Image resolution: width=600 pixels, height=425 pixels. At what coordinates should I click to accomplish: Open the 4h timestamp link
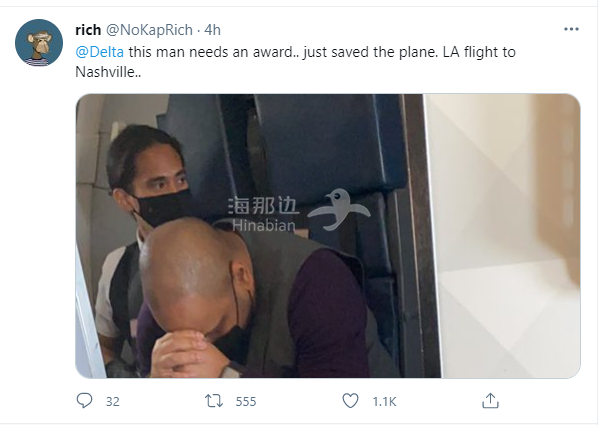[x=212, y=30]
